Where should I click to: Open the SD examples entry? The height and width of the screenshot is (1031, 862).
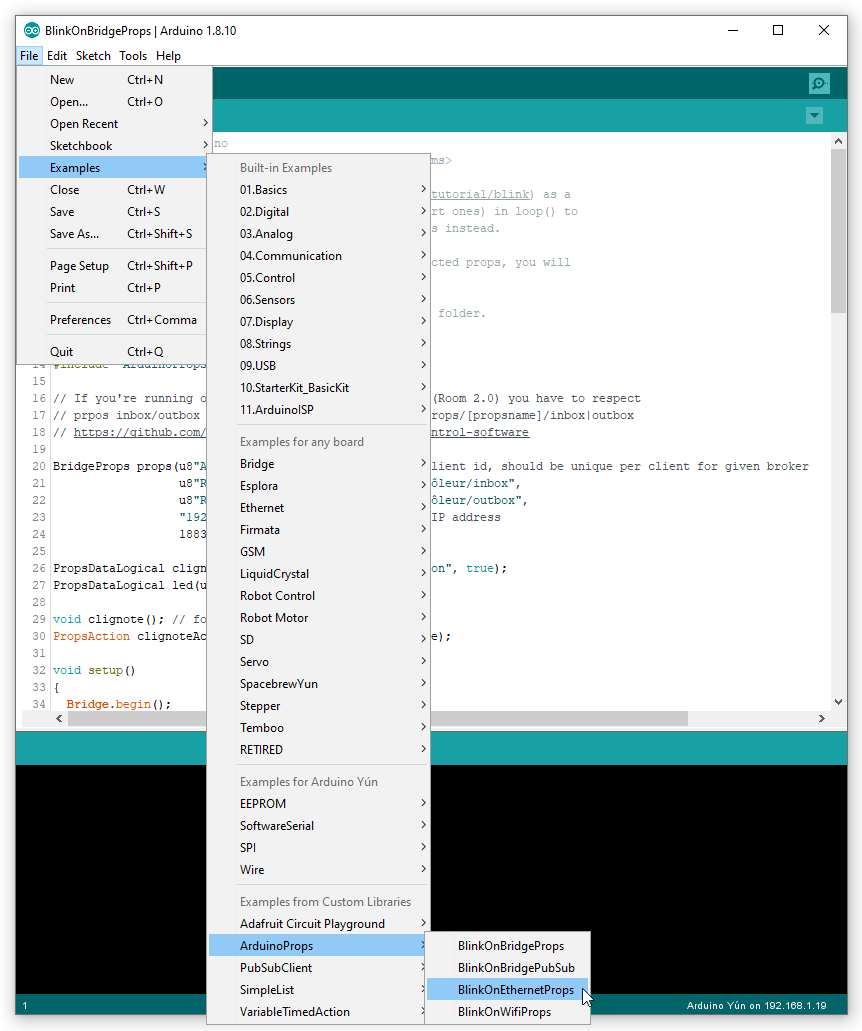(x=319, y=640)
